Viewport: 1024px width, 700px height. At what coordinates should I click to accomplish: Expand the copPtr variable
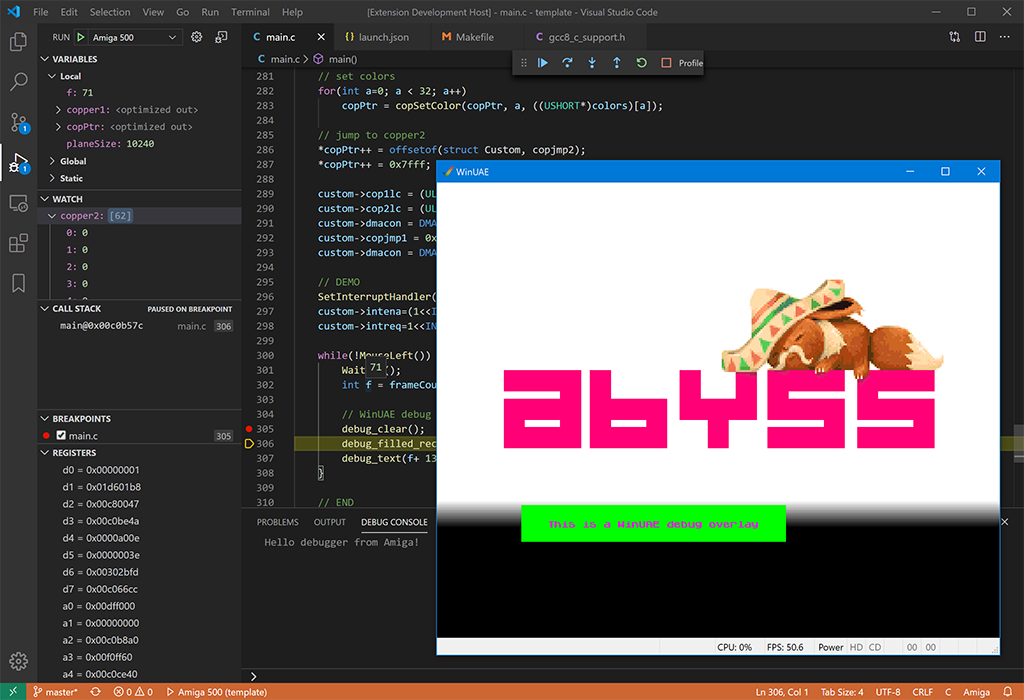[58, 127]
